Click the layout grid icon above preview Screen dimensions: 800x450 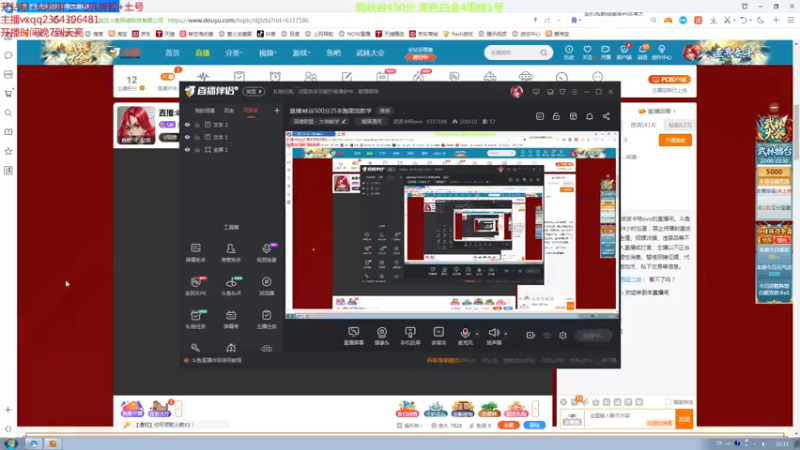(573, 116)
